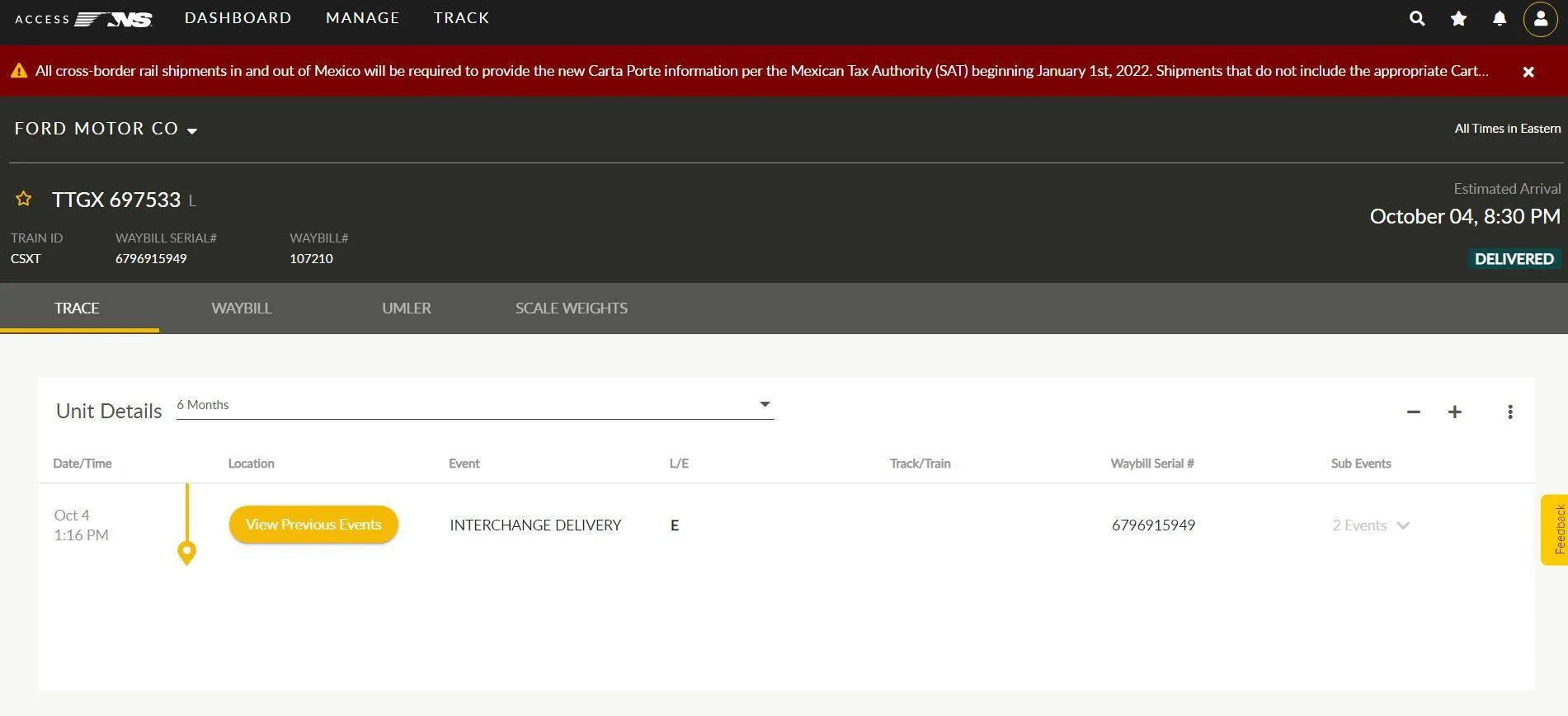The image size is (1568, 716).
Task: Open Unit Details three-dot menu
Action: point(1510,412)
